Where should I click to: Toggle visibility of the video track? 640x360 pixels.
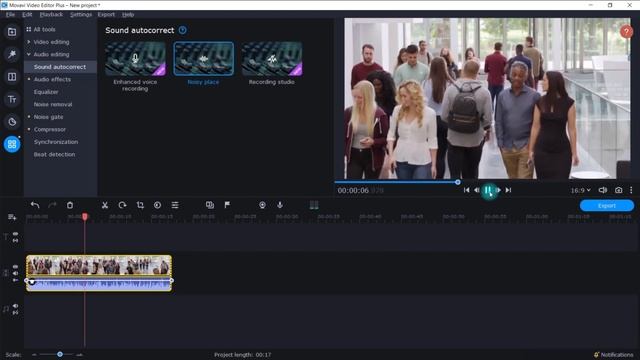[16, 267]
